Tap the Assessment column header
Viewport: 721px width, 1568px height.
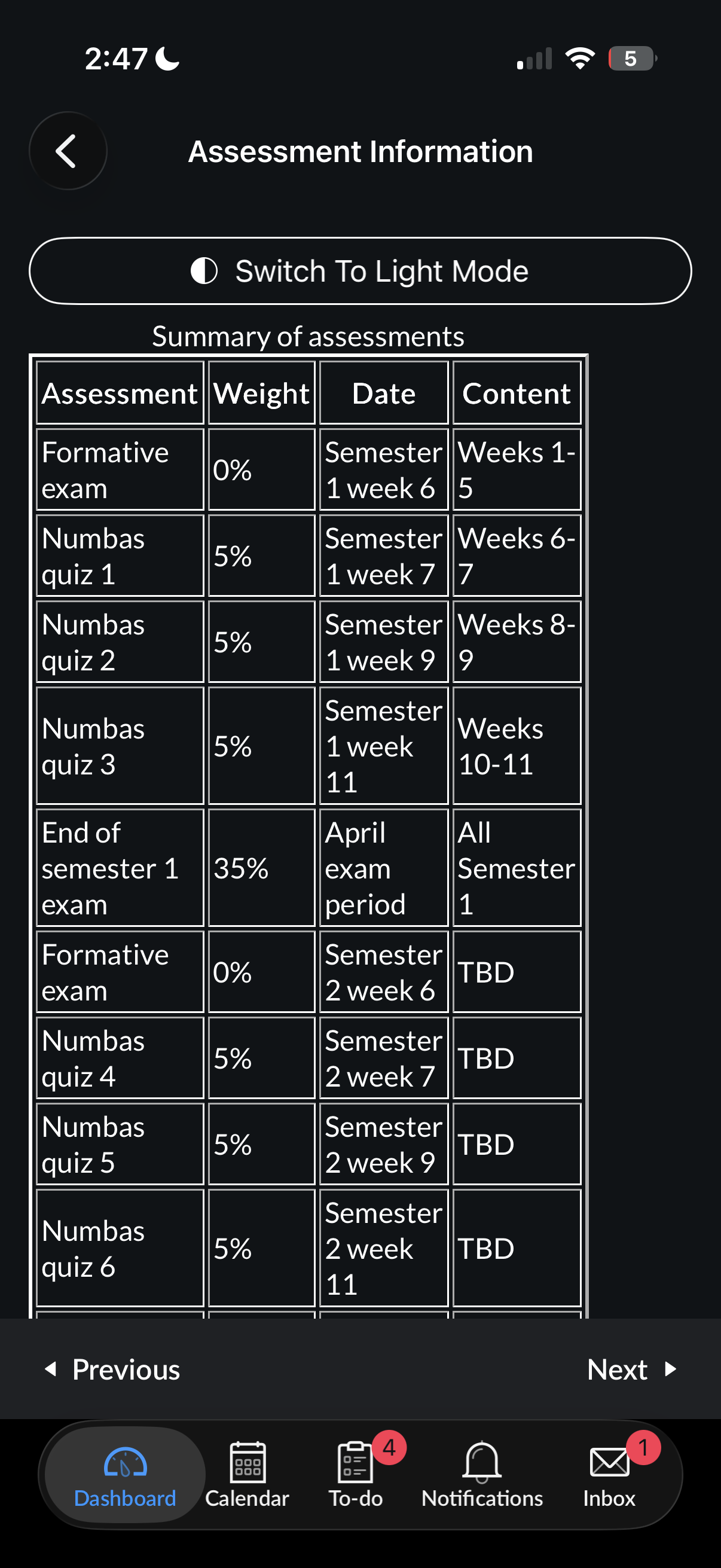[x=120, y=393]
